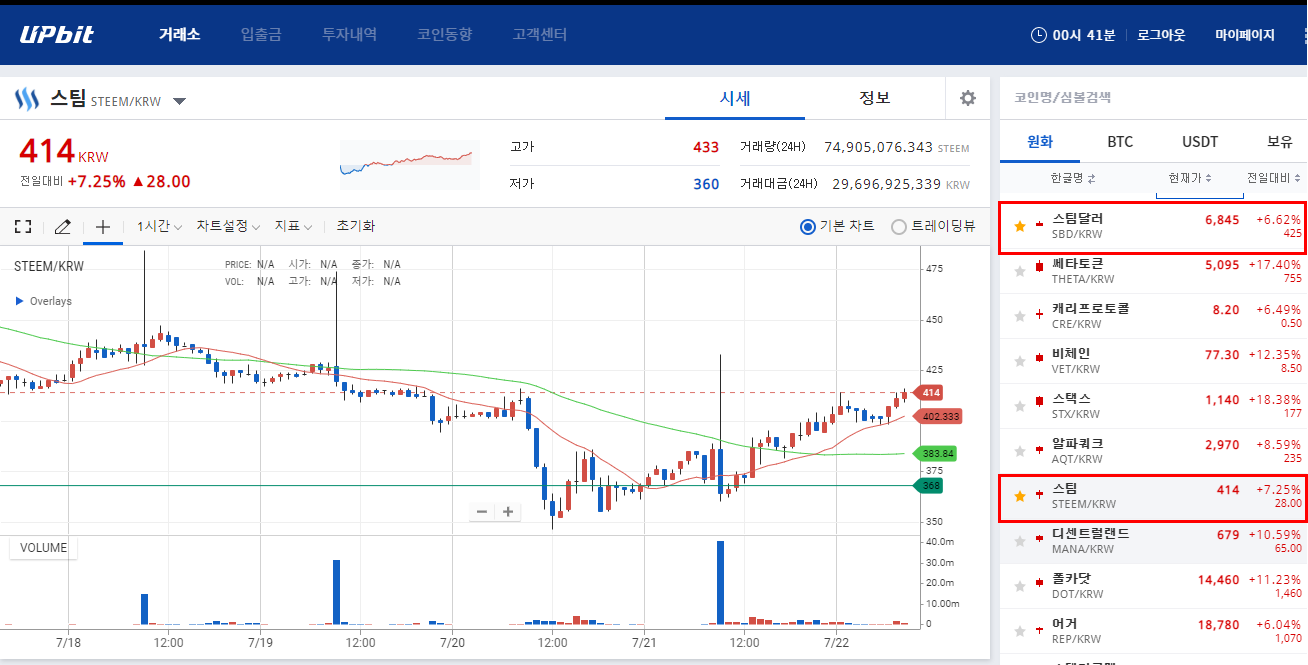The width and height of the screenshot is (1308, 665).
Task: Click 초기화 reset button
Action: (355, 227)
